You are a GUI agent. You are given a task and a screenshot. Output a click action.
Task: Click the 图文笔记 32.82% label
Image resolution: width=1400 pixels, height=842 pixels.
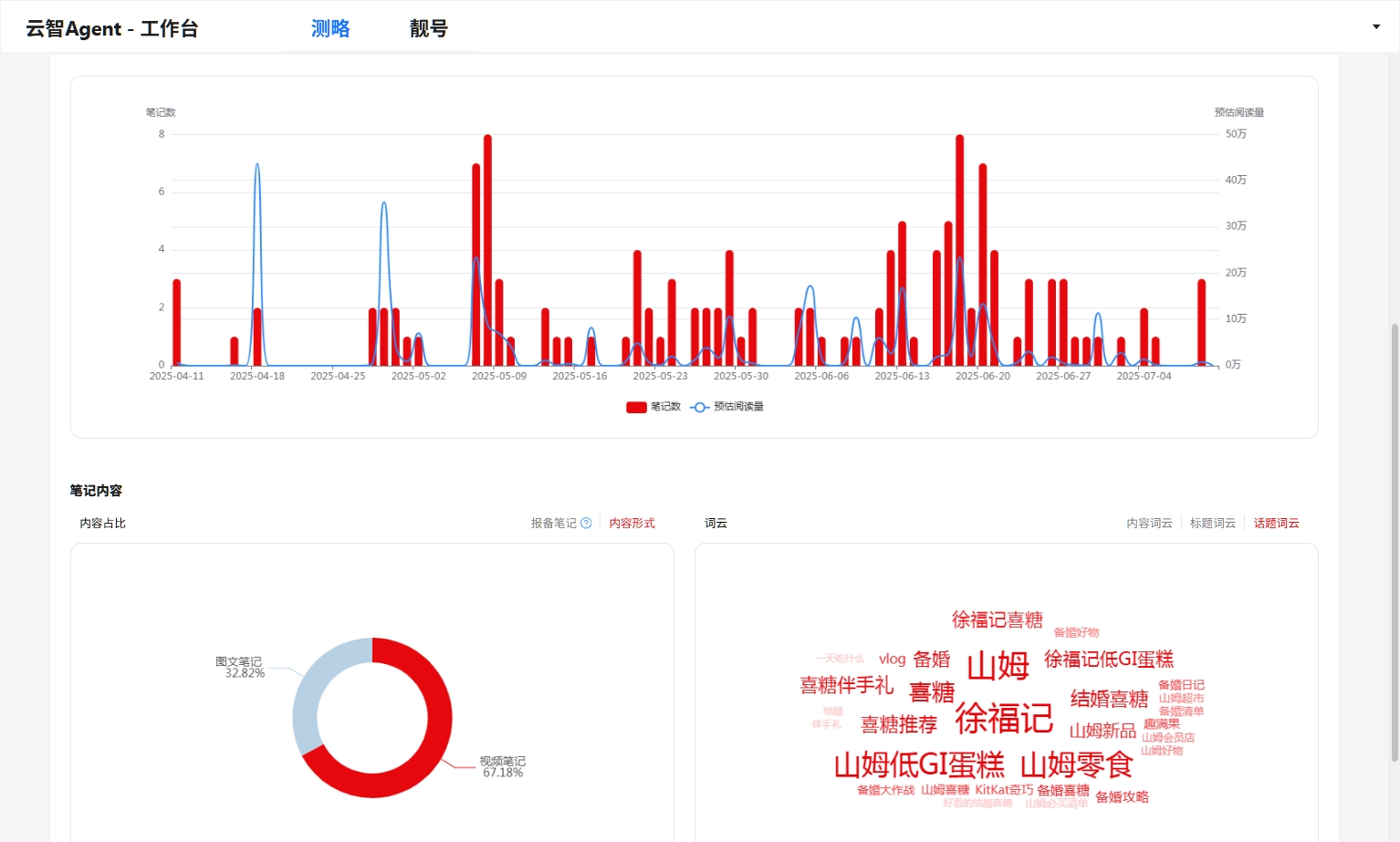(x=241, y=667)
